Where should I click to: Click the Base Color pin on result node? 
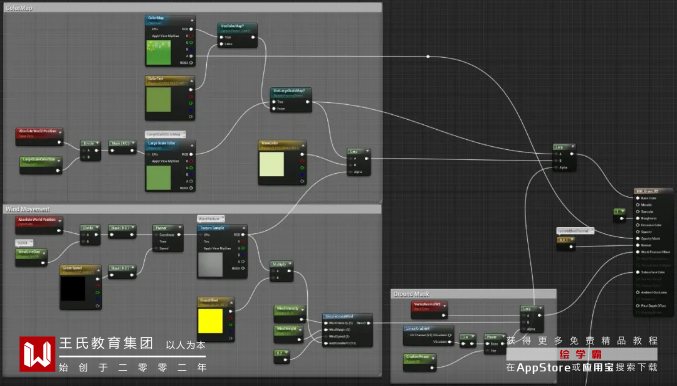pos(638,198)
